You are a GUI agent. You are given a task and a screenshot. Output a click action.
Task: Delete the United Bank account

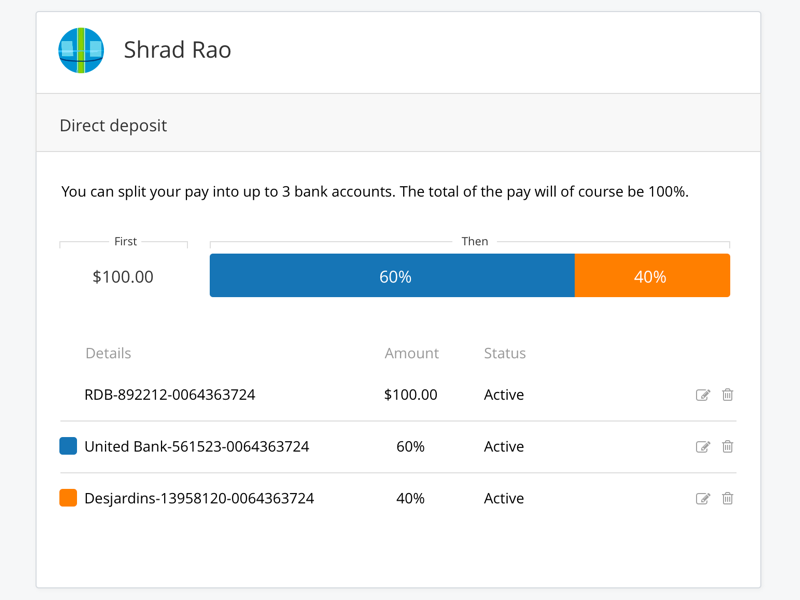tap(727, 446)
